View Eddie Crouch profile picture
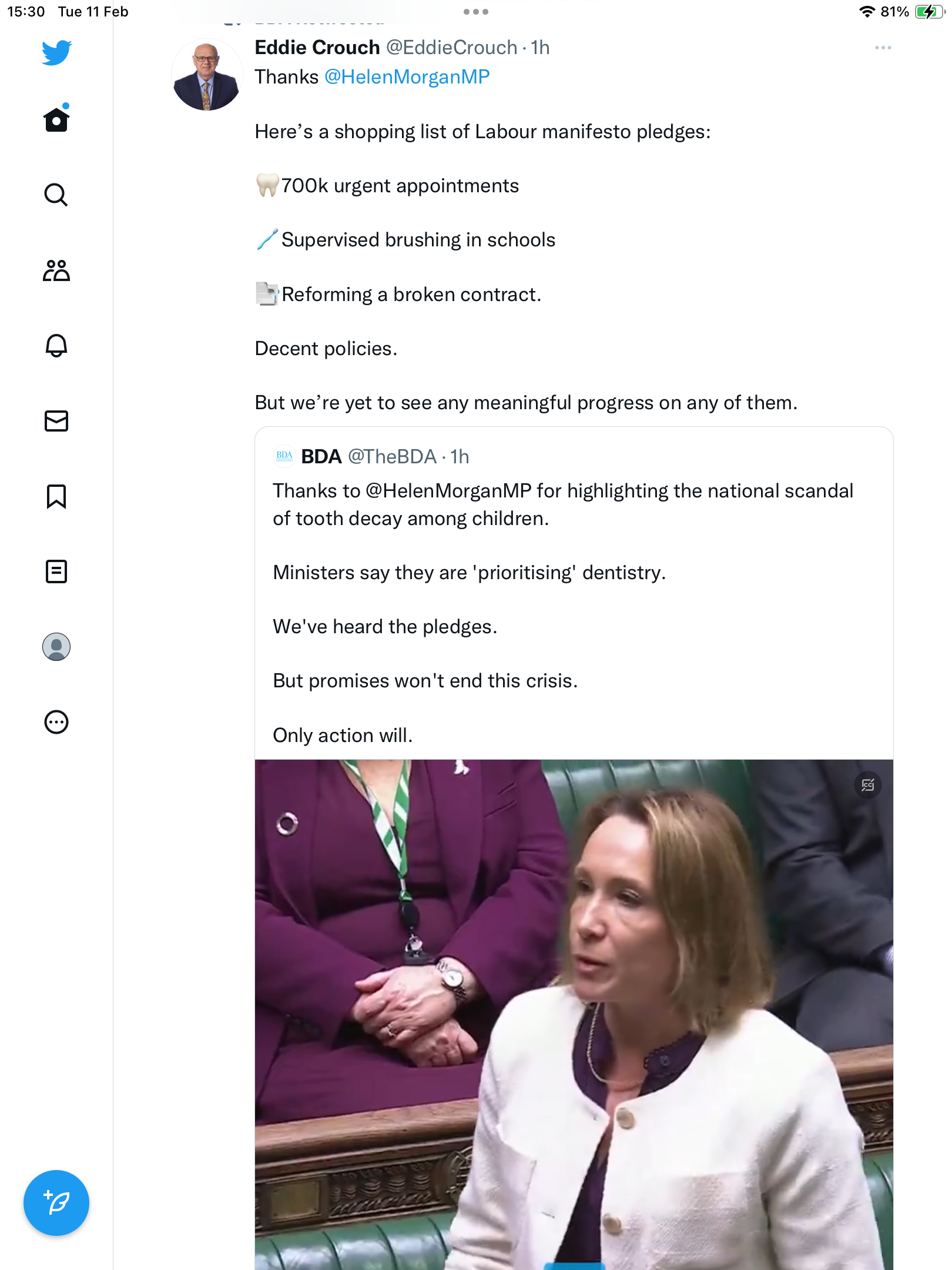952x1270 pixels. (207, 75)
